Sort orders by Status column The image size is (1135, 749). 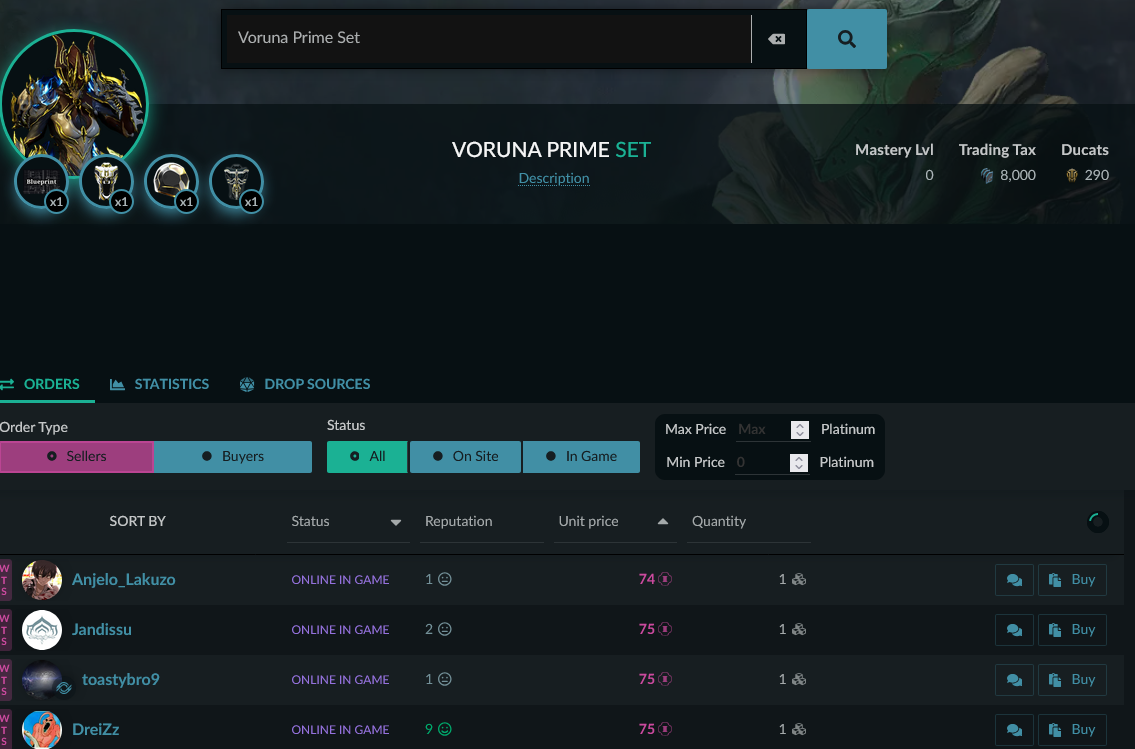pyautogui.click(x=347, y=522)
